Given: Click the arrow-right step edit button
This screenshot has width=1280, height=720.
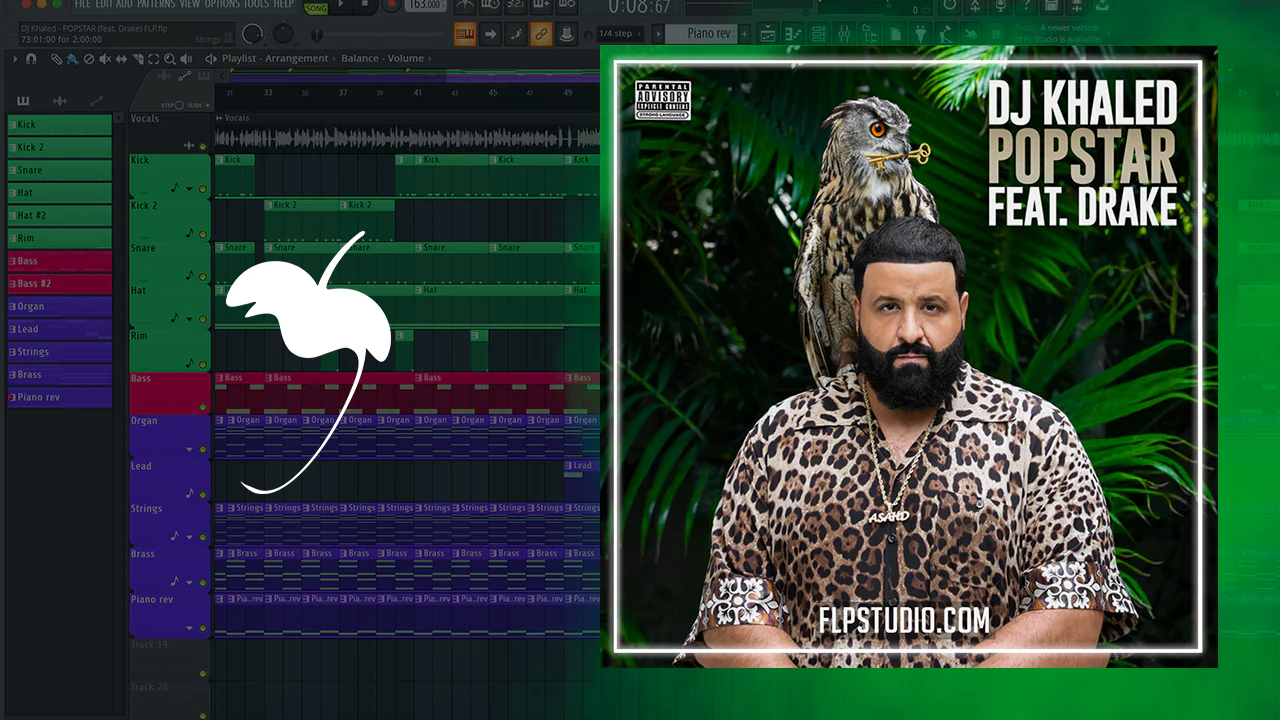Looking at the screenshot, I should [491, 34].
